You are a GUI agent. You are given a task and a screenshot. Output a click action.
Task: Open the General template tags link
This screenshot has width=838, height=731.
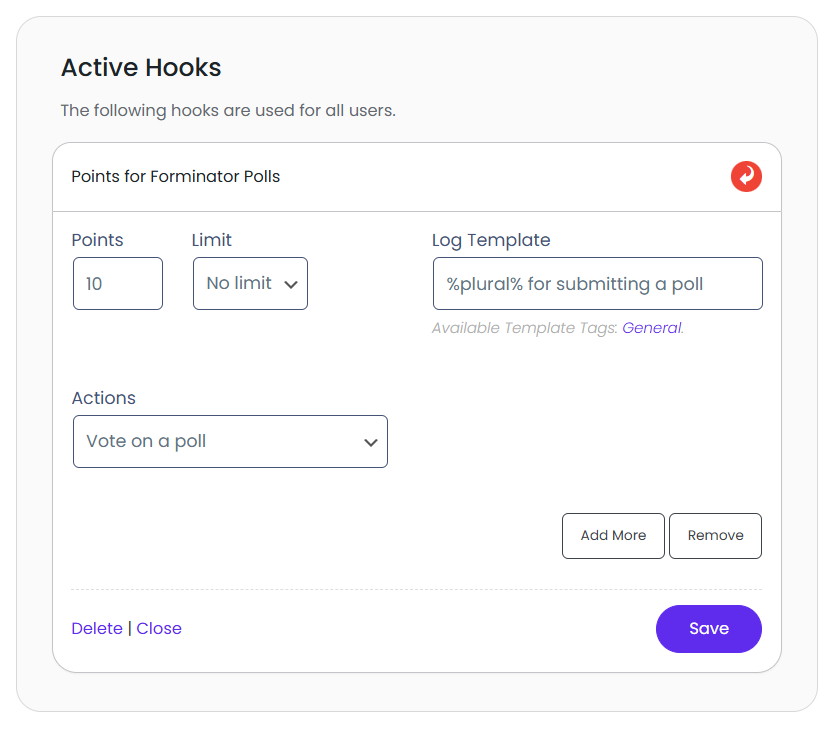click(x=651, y=328)
